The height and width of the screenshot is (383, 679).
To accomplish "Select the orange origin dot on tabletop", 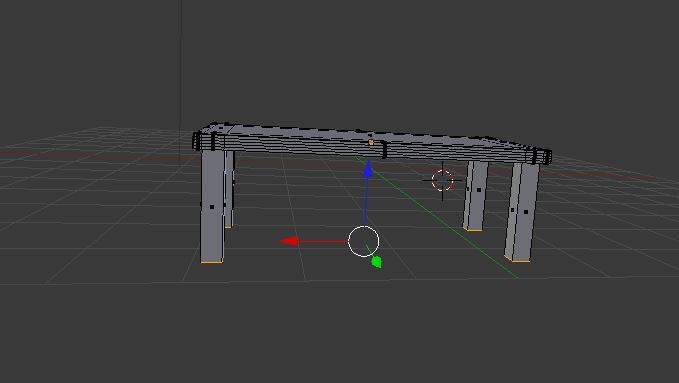I will [x=371, y=142].
